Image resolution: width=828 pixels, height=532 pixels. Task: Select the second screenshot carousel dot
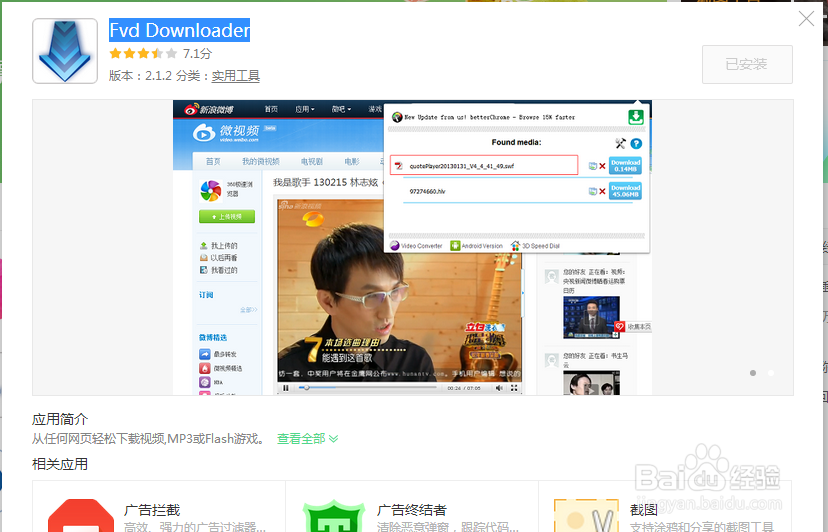click(x=771, y=373)
